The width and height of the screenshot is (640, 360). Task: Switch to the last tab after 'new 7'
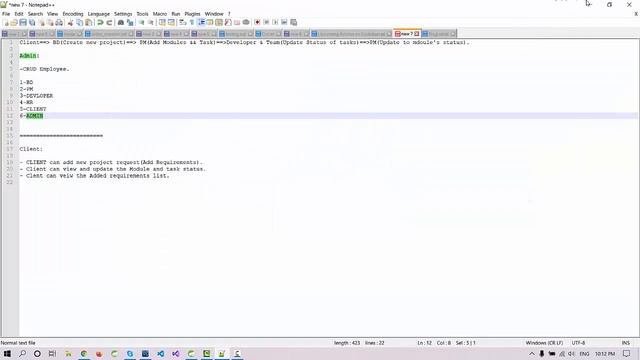[439, 33]
